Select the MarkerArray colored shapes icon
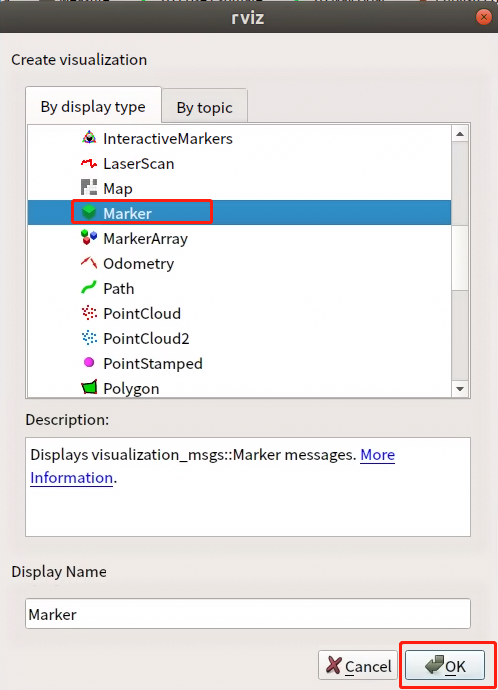Image resolution: width=498 pixels, height=690 pixels. pos(89,237)
